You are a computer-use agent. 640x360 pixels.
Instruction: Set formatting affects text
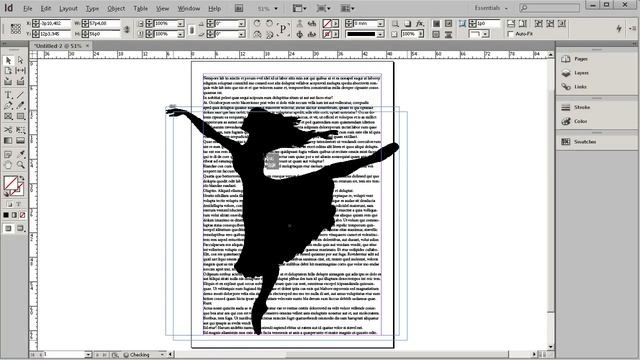coord(19,204)
